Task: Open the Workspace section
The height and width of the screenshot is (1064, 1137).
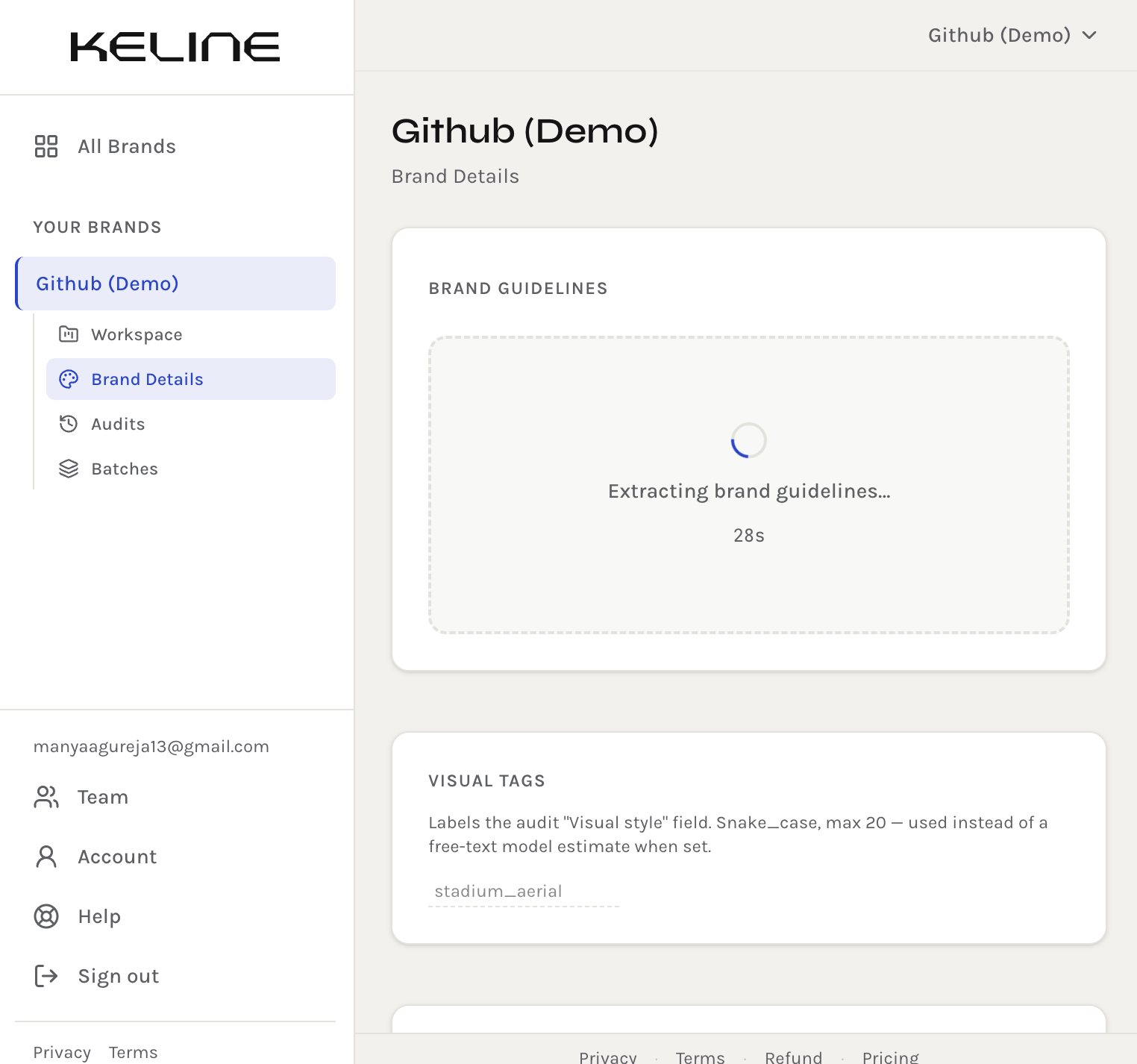Action: (x=191, y=334)
